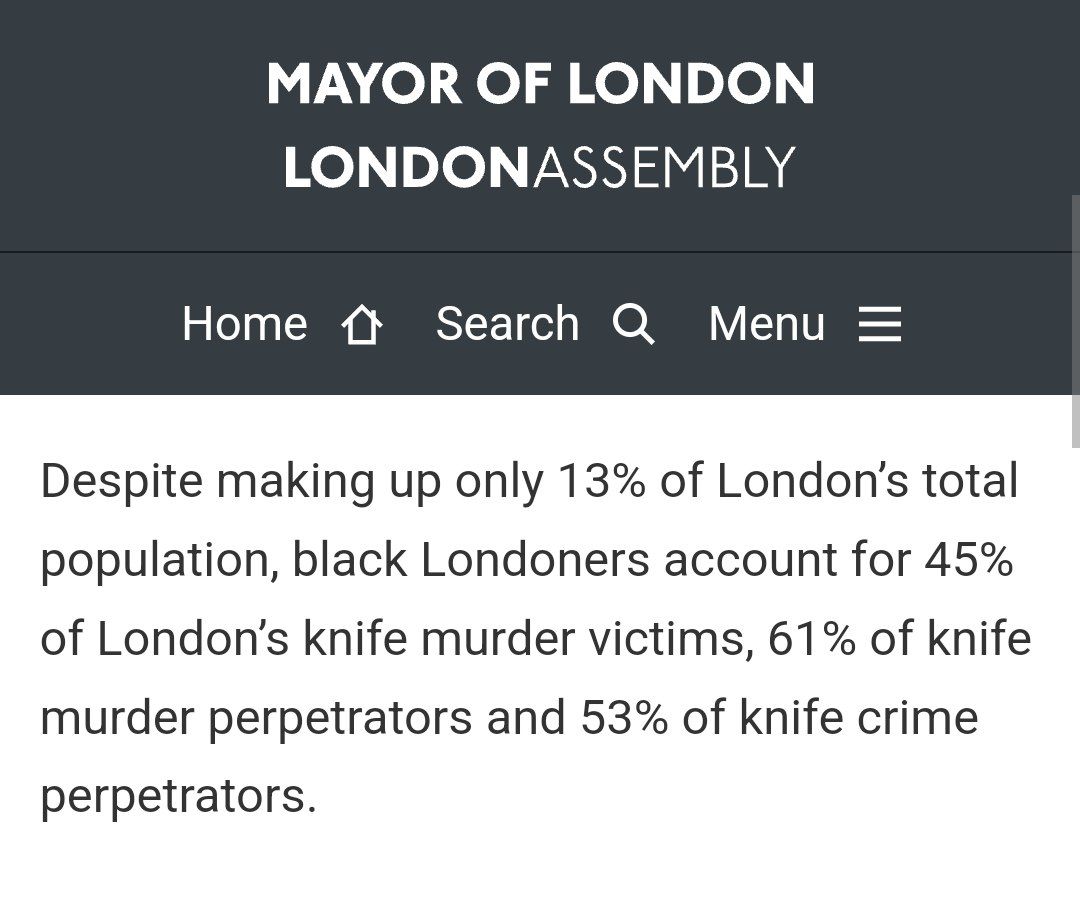Image resolution: width=1080 pixels, height=900 pixels.
Task: Click the word Despite starting the paragraph
Action: click(119, 481)
